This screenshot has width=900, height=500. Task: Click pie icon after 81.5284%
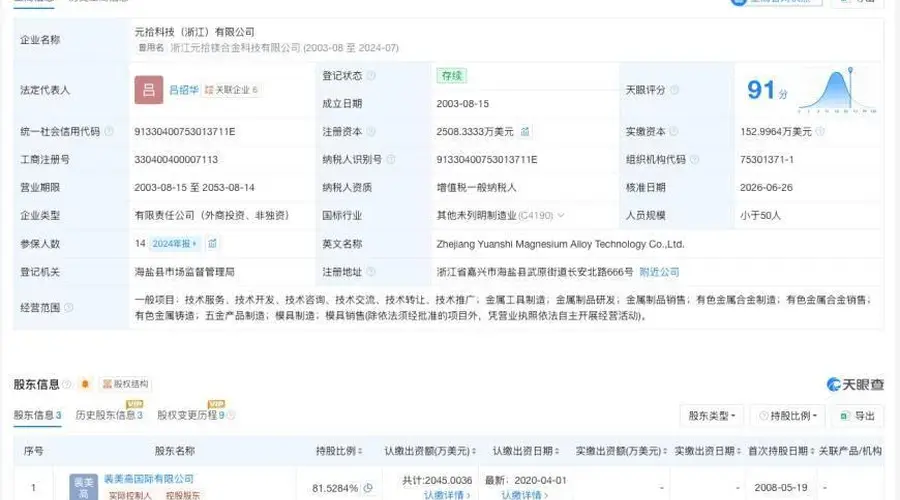click(x=368, y=488)
